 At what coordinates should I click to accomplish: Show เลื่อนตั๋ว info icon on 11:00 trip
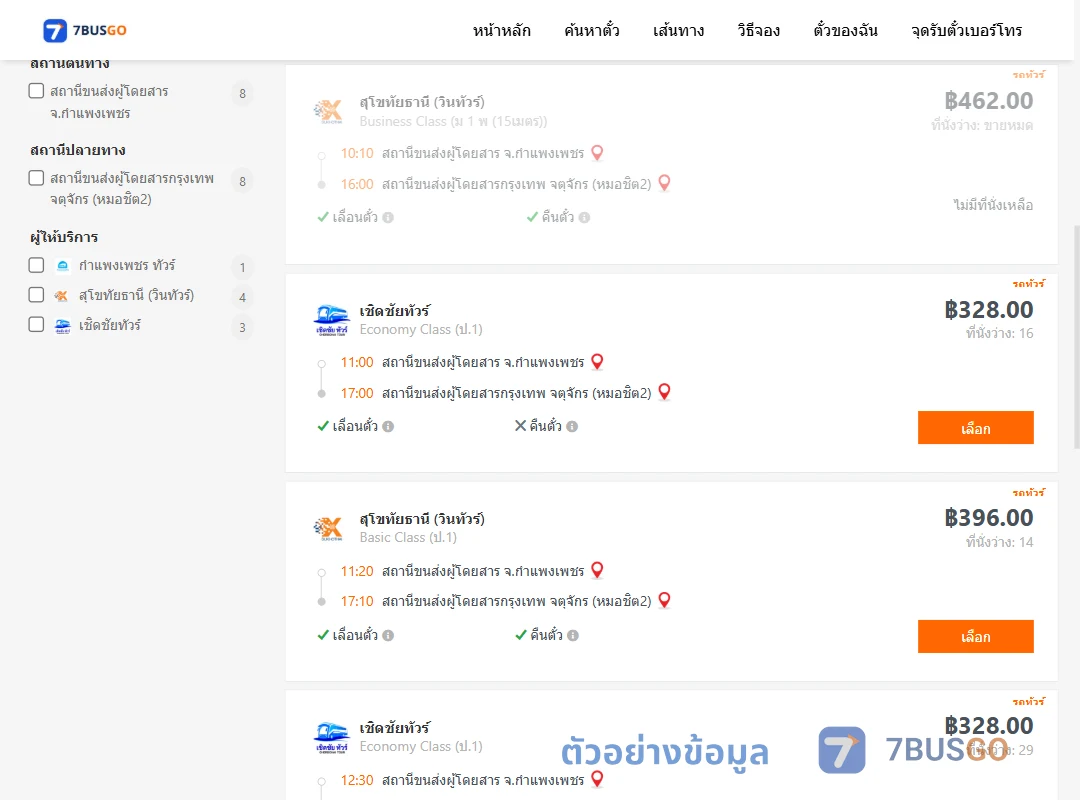click(388, 427)
